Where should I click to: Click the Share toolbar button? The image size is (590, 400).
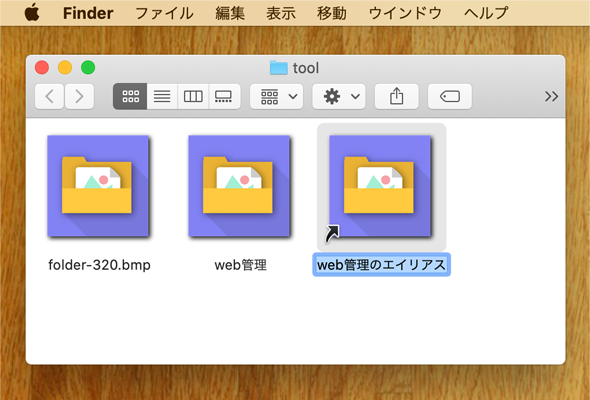point(397,96)
